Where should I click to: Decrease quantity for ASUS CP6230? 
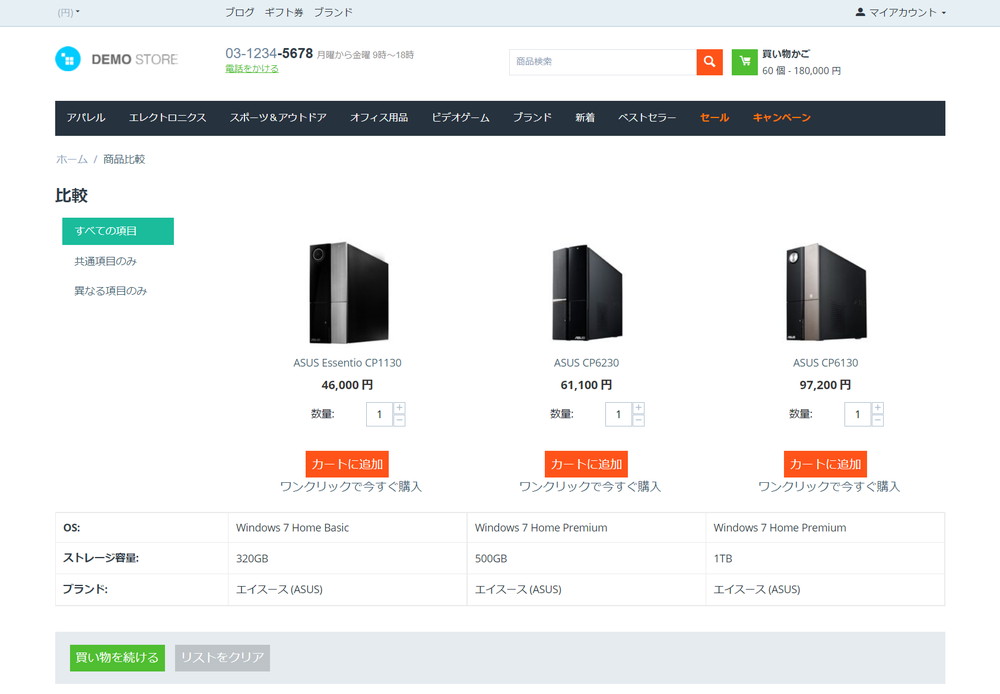(638, 420)
